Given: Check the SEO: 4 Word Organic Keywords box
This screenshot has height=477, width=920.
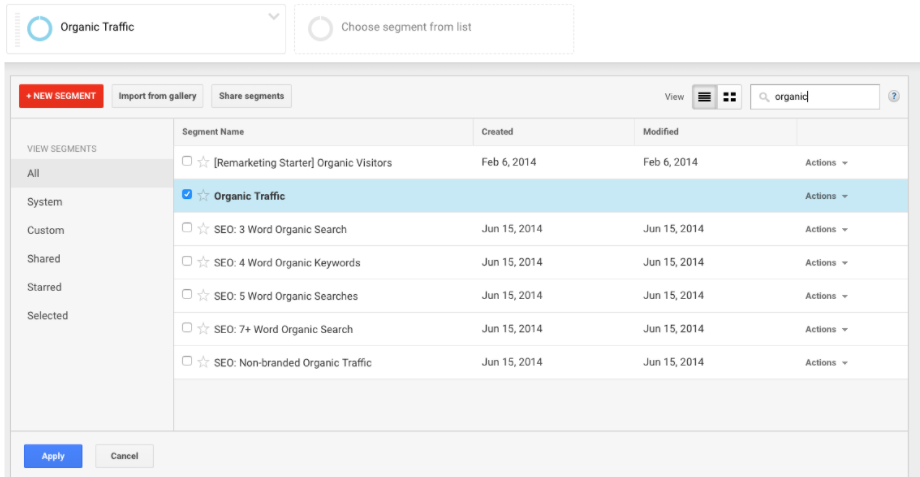Looking at the screenshot, I should [187, 262].
